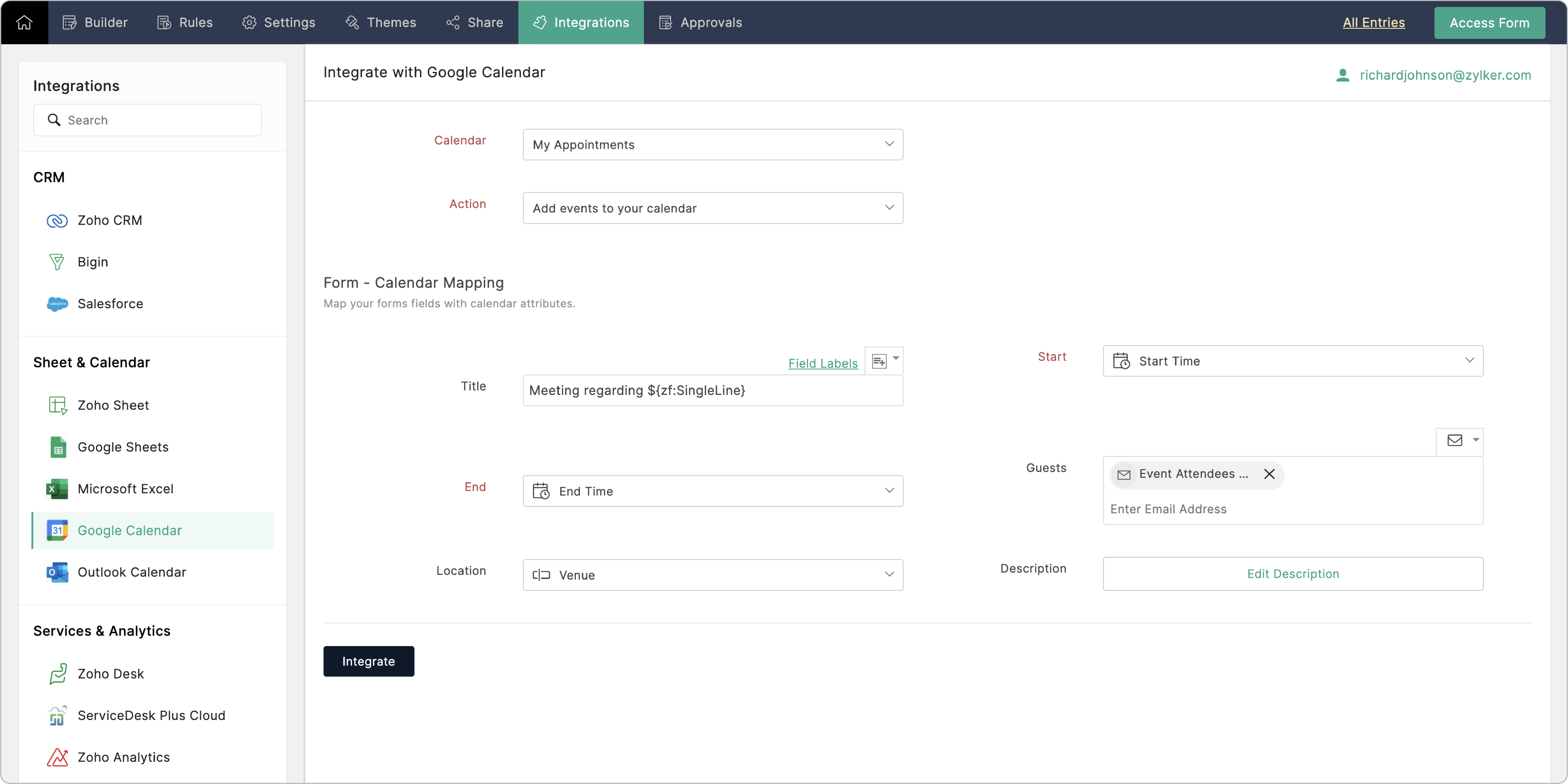Open the Action dropdown
Screen dimensions: 1568x784
point(712,208)
